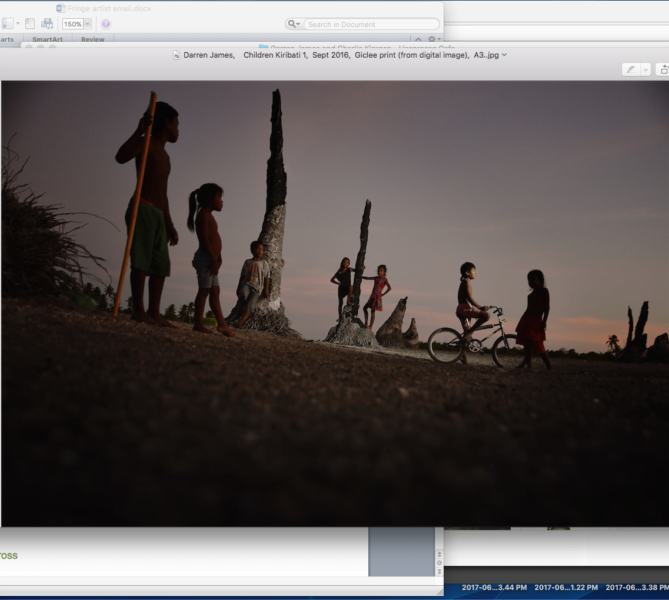Click the purple help icon in Word toolbar
669x600 pixels.
106,23
